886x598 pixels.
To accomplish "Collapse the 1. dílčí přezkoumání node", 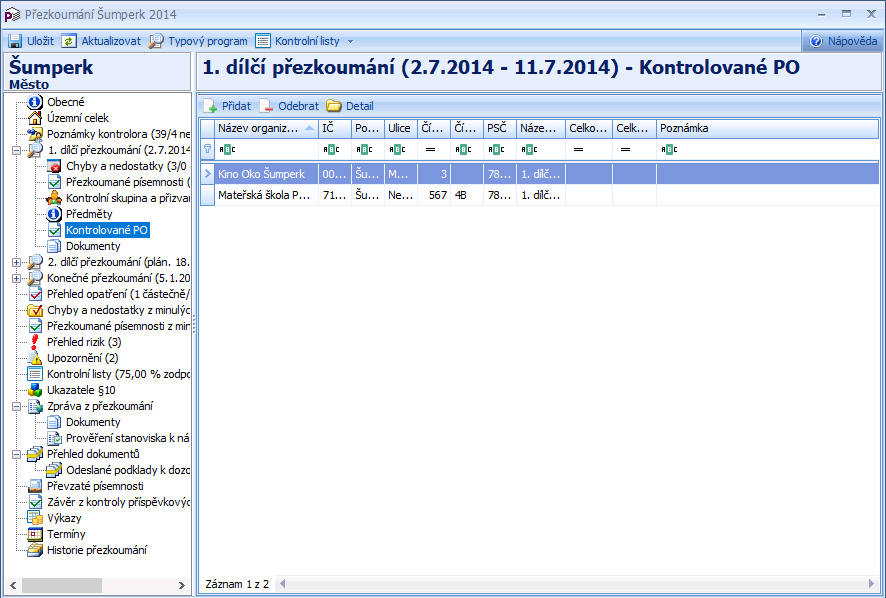I will coord(16,150).
